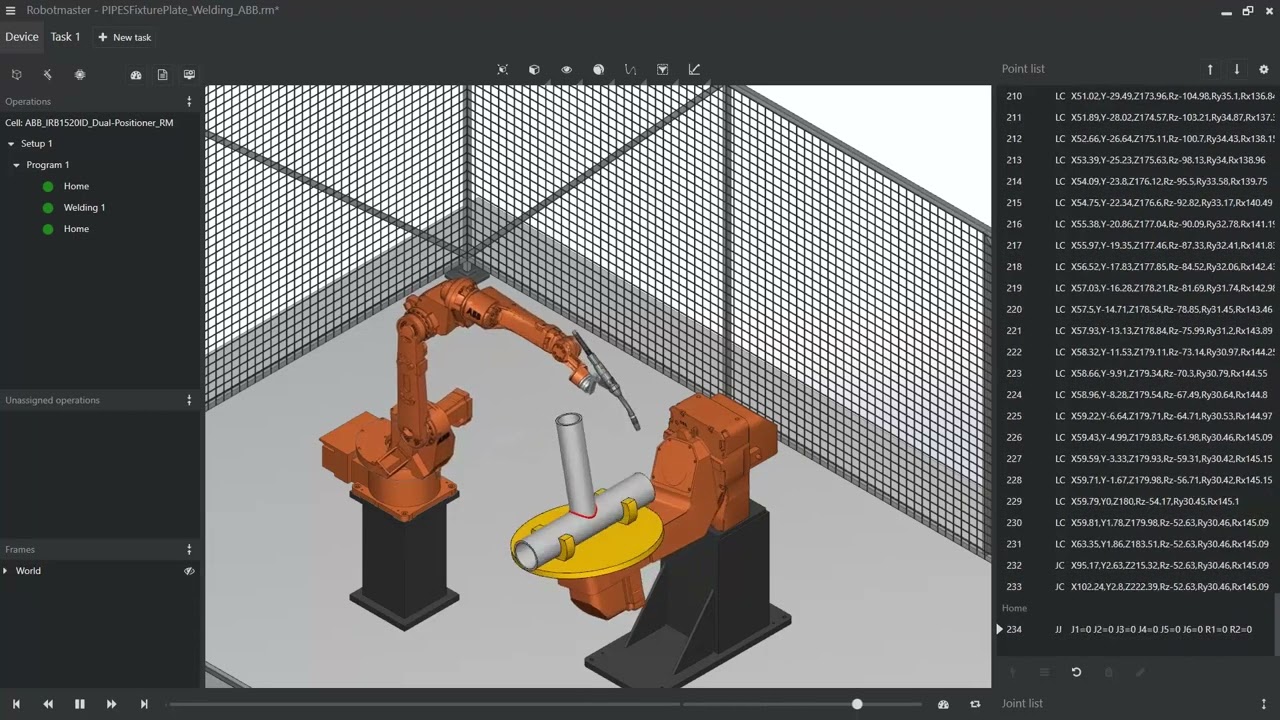Open the view cube orientation icon
This screenshot has width=1280, height=720.
(x=534, y=70)
